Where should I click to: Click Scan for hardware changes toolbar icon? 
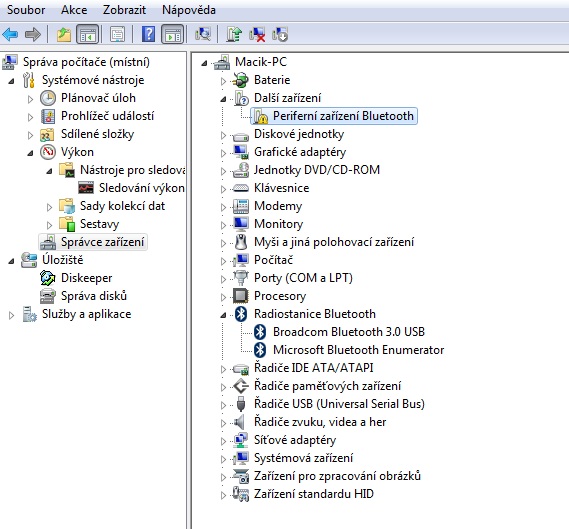pyautogui.click(x=202, y=35)
